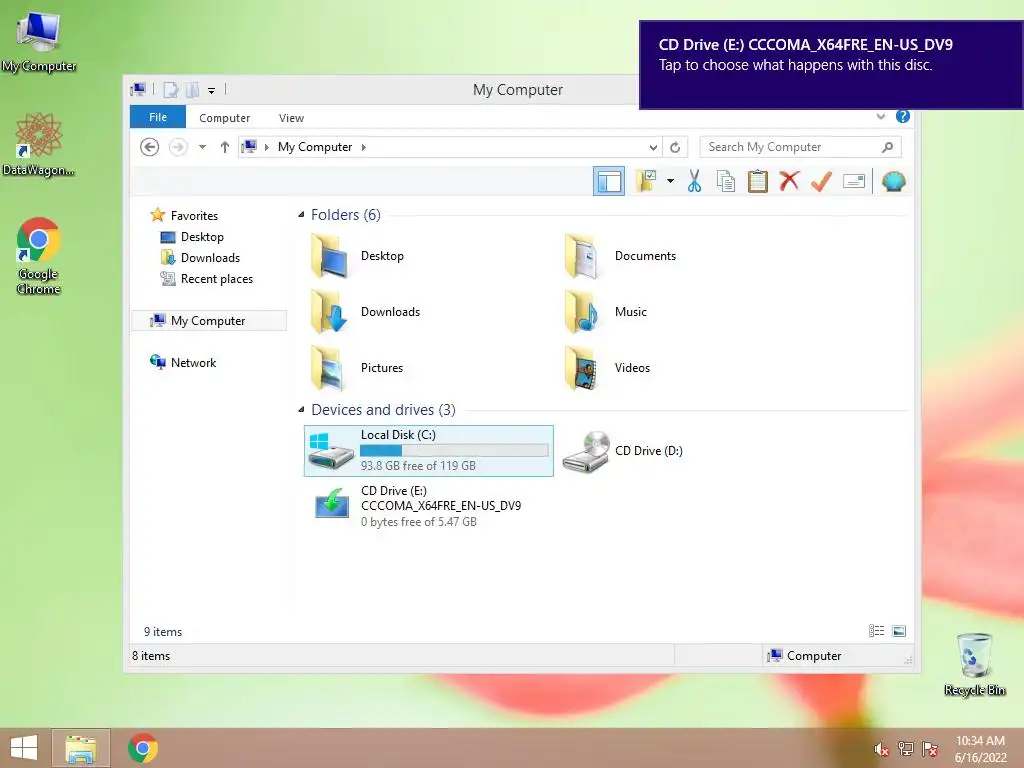Screen dimensions: 1024x768
Task: Switch to details view button
Action: (876, 631)
